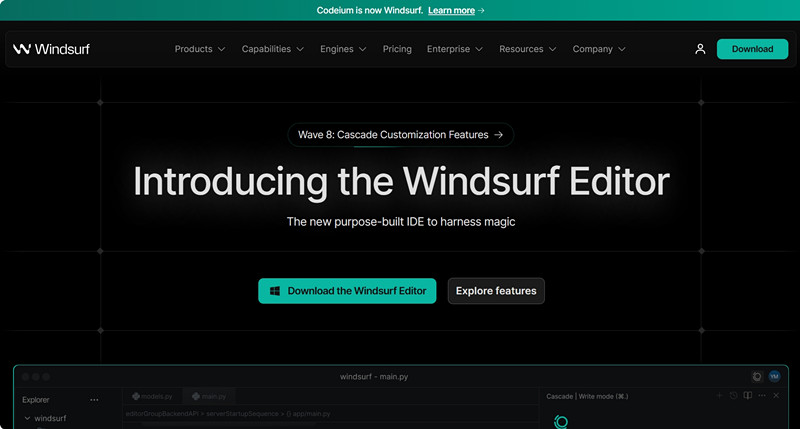Start a new Cascade conversation with plus icon
This screenshot has width=800, height=429.
(719, 396)
